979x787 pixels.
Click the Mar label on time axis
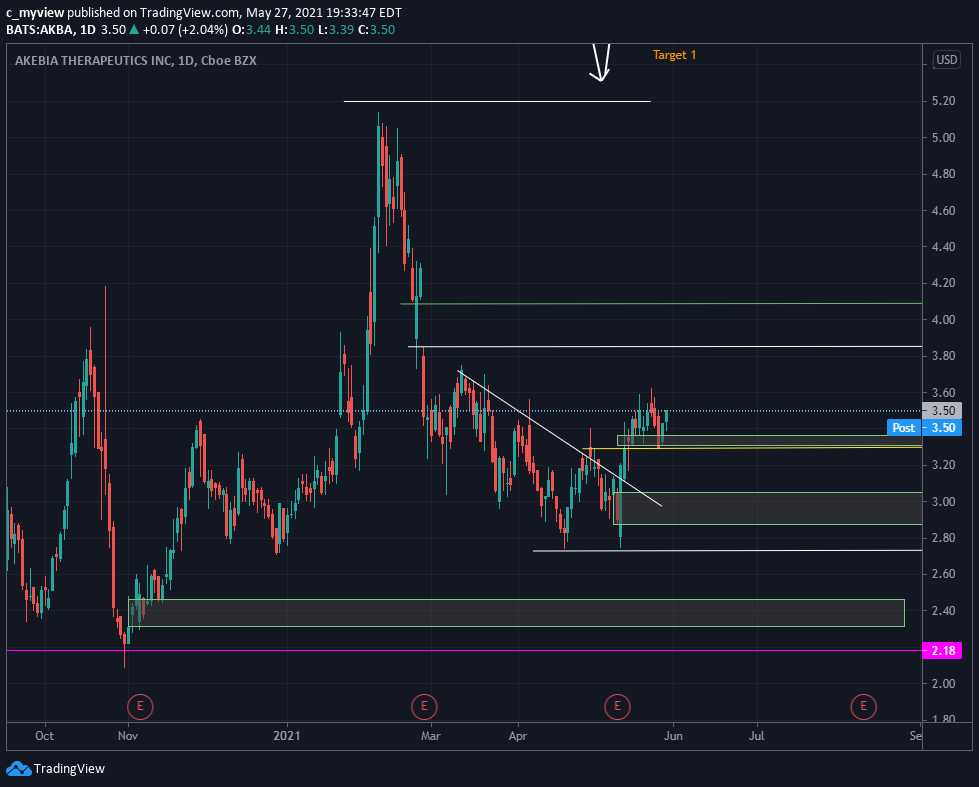click(x=431, y=736)
